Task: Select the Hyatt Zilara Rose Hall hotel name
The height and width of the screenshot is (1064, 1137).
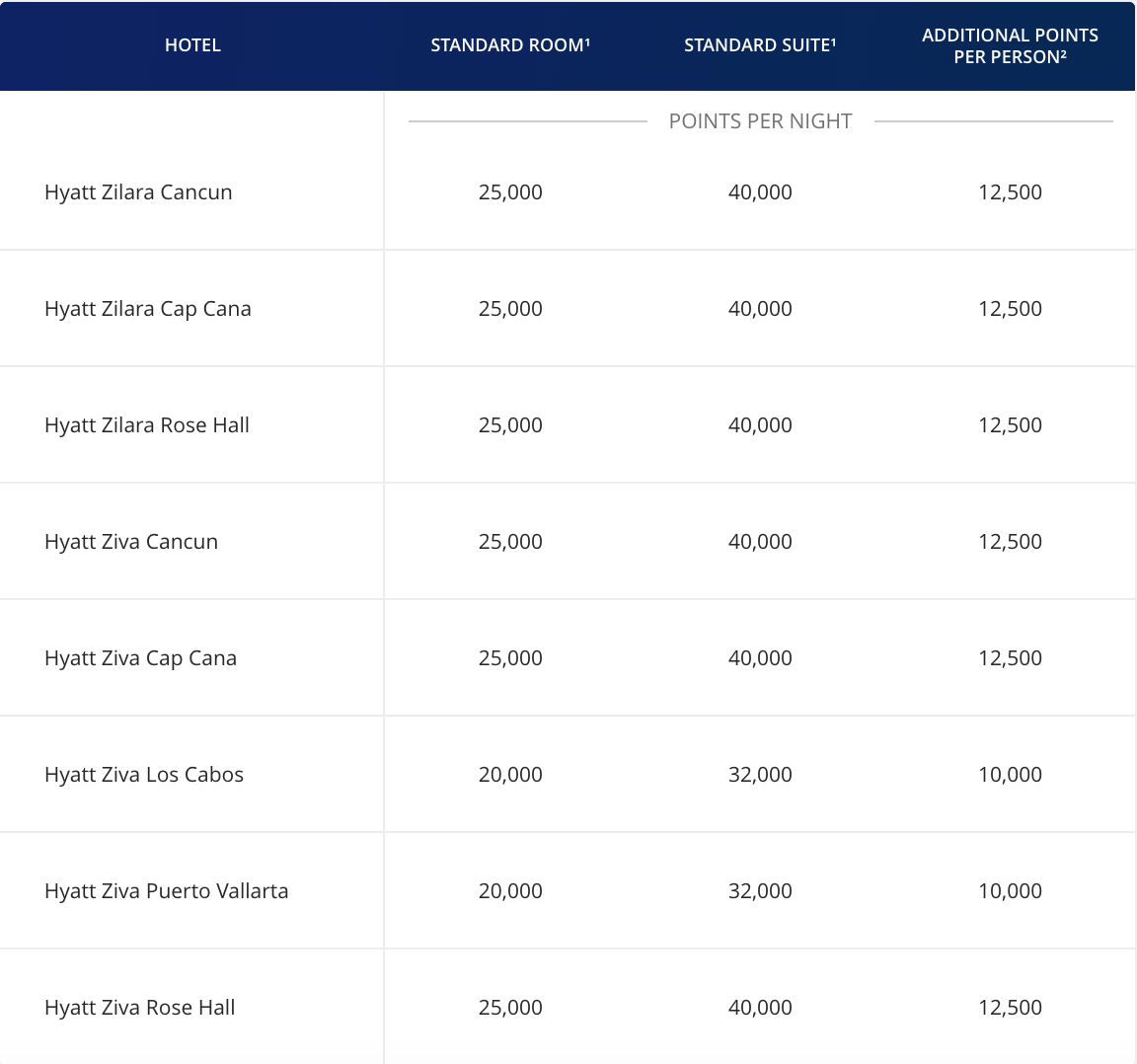Action: [x=147, y=425]
